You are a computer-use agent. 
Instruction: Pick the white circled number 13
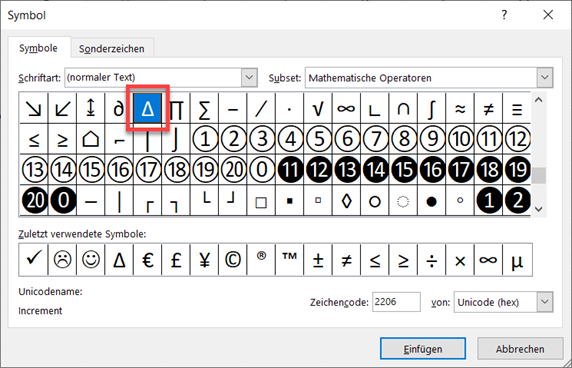coord(34,170)
